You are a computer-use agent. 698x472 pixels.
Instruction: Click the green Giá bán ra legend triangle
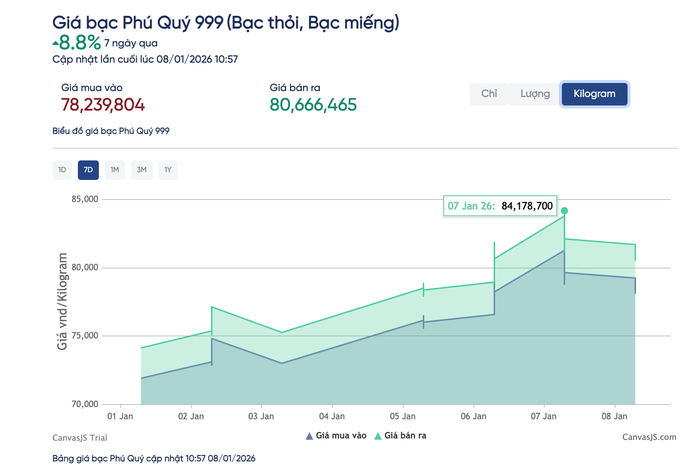coord(378,436)
